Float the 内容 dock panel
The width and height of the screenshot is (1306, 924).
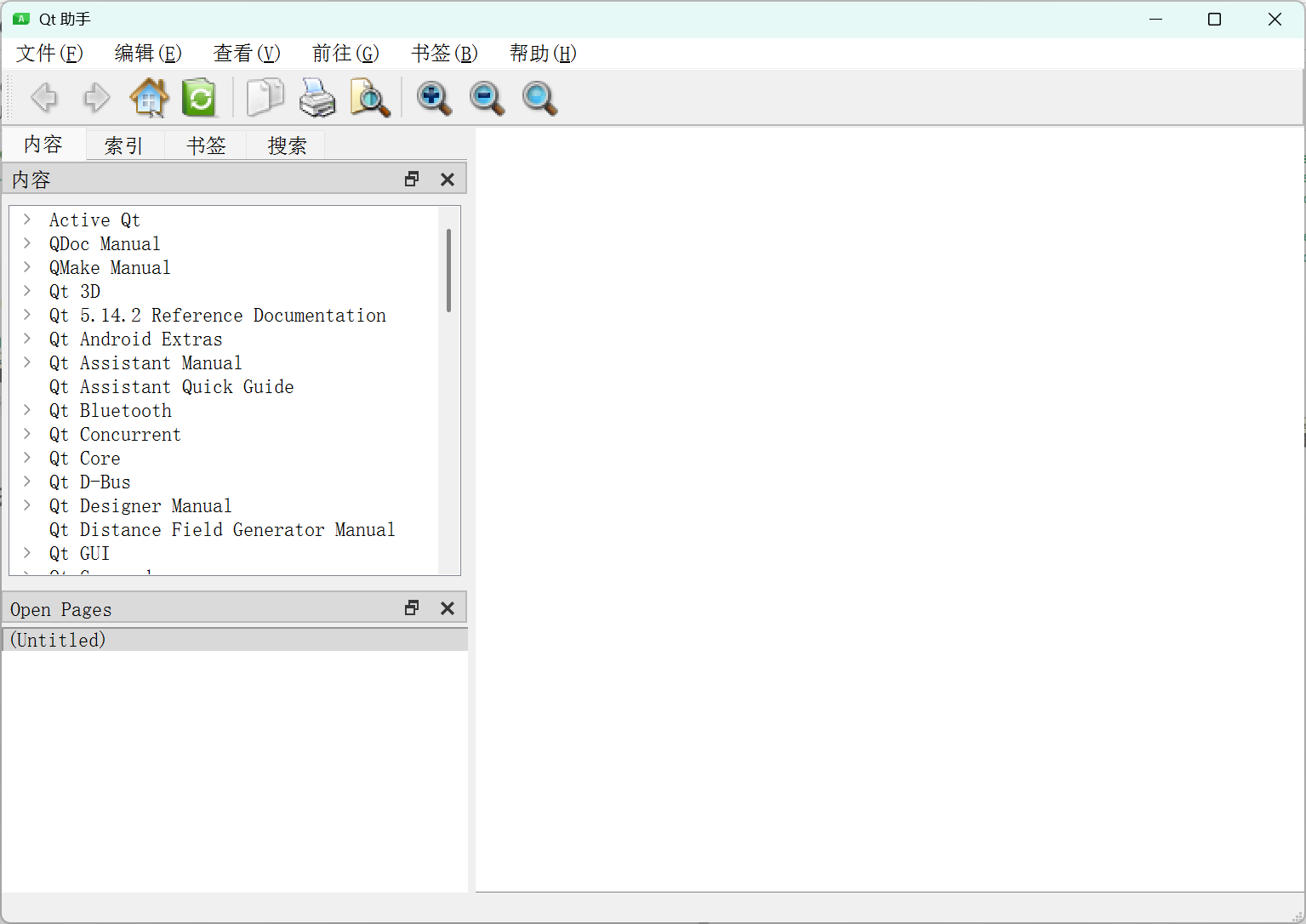tap(412, 179)
